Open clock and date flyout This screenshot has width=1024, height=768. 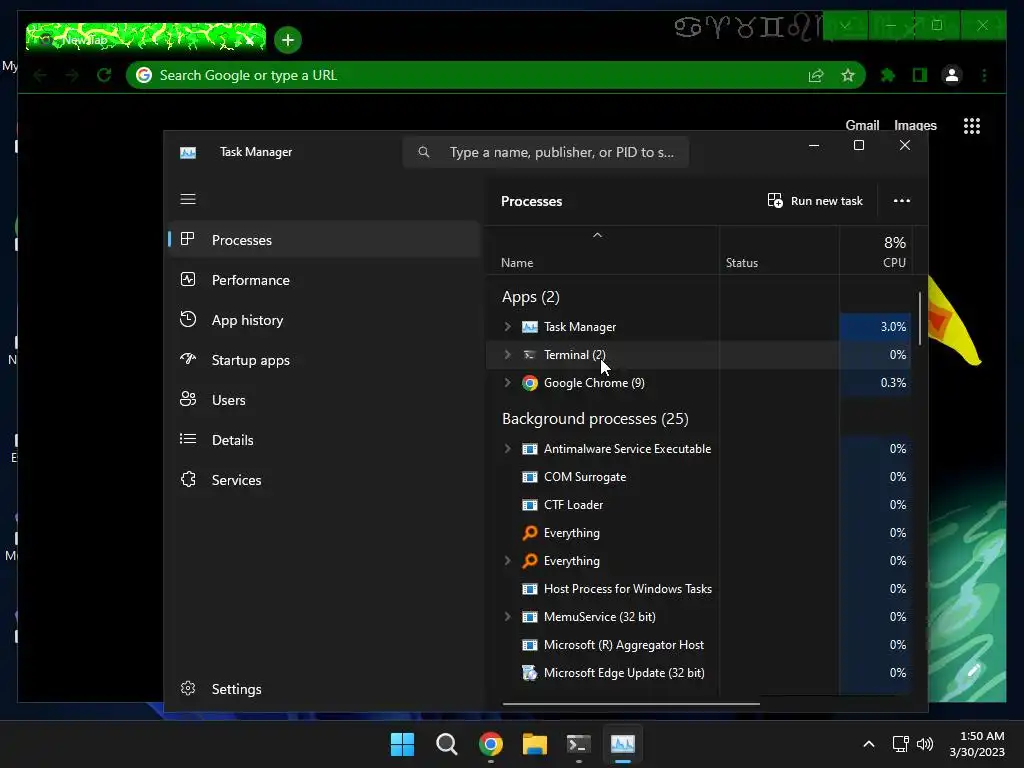click(x=977, y=744)
